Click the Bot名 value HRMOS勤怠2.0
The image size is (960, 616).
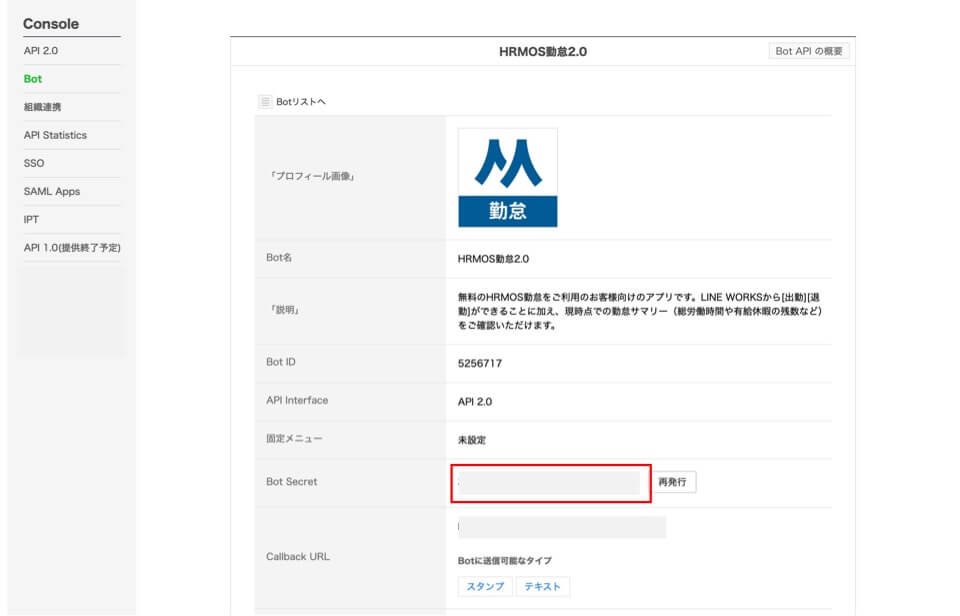493,259
